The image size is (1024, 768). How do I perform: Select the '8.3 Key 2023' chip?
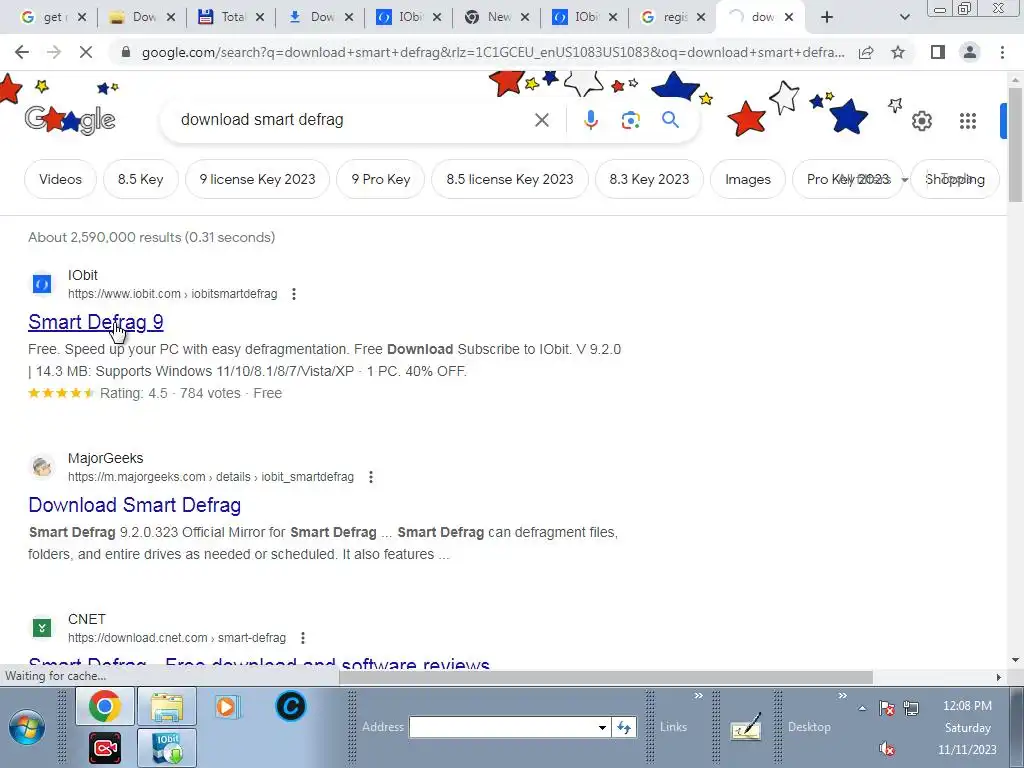point(649,179)
